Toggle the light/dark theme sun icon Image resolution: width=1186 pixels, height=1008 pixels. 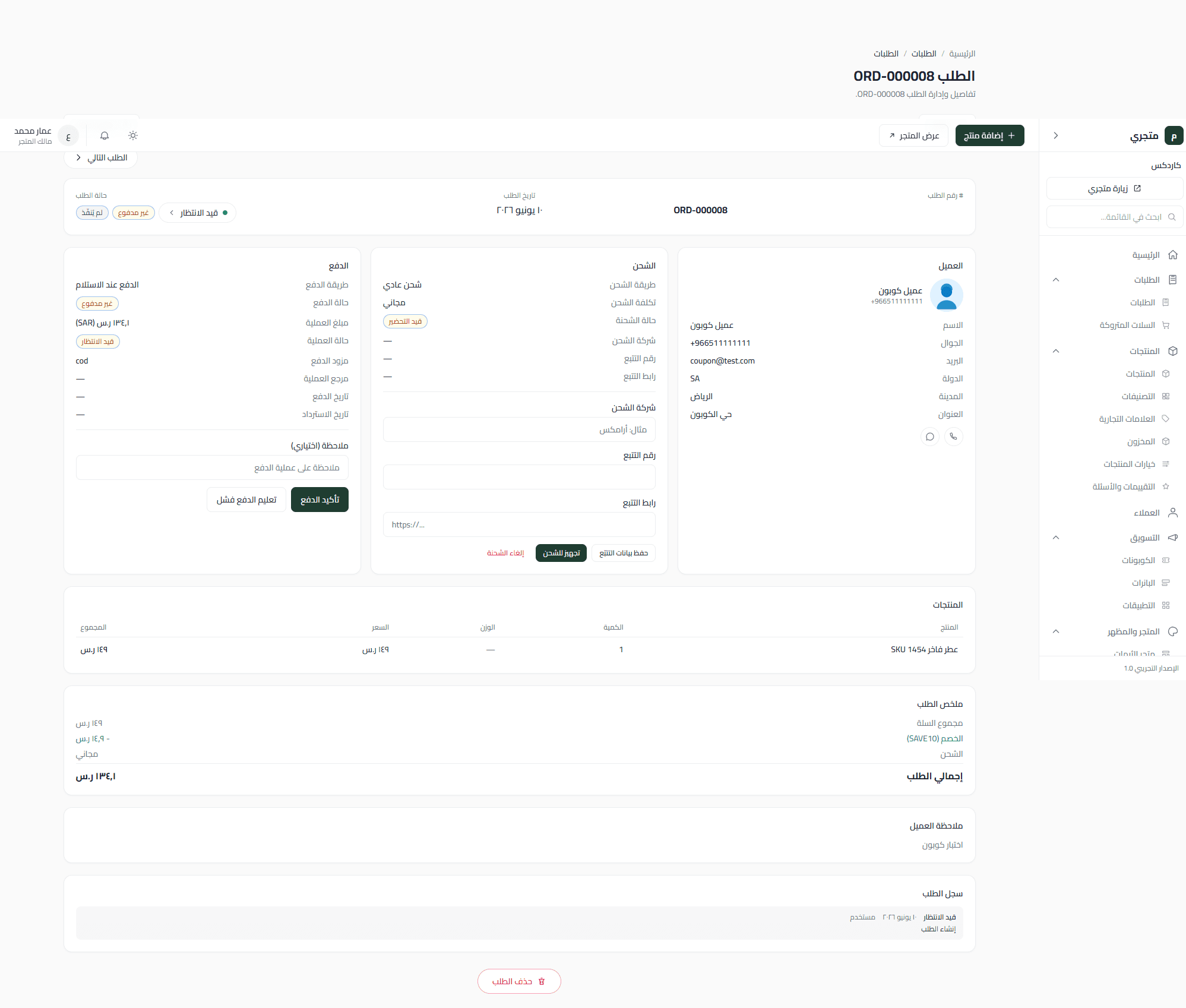pos(133,135)
